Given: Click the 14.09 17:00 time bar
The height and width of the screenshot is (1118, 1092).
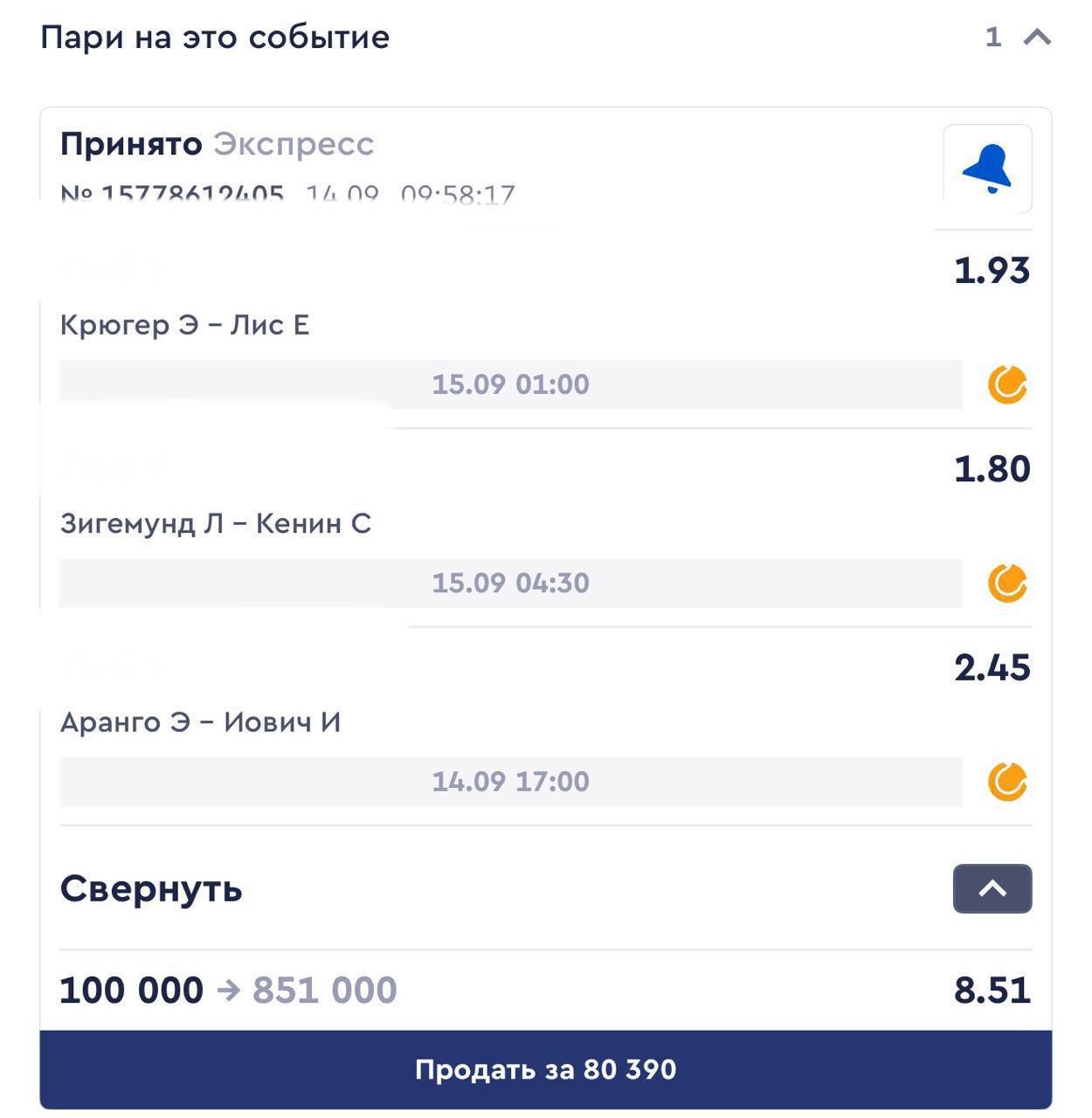Looking at the screenshot, I should [x=511, y=781].
